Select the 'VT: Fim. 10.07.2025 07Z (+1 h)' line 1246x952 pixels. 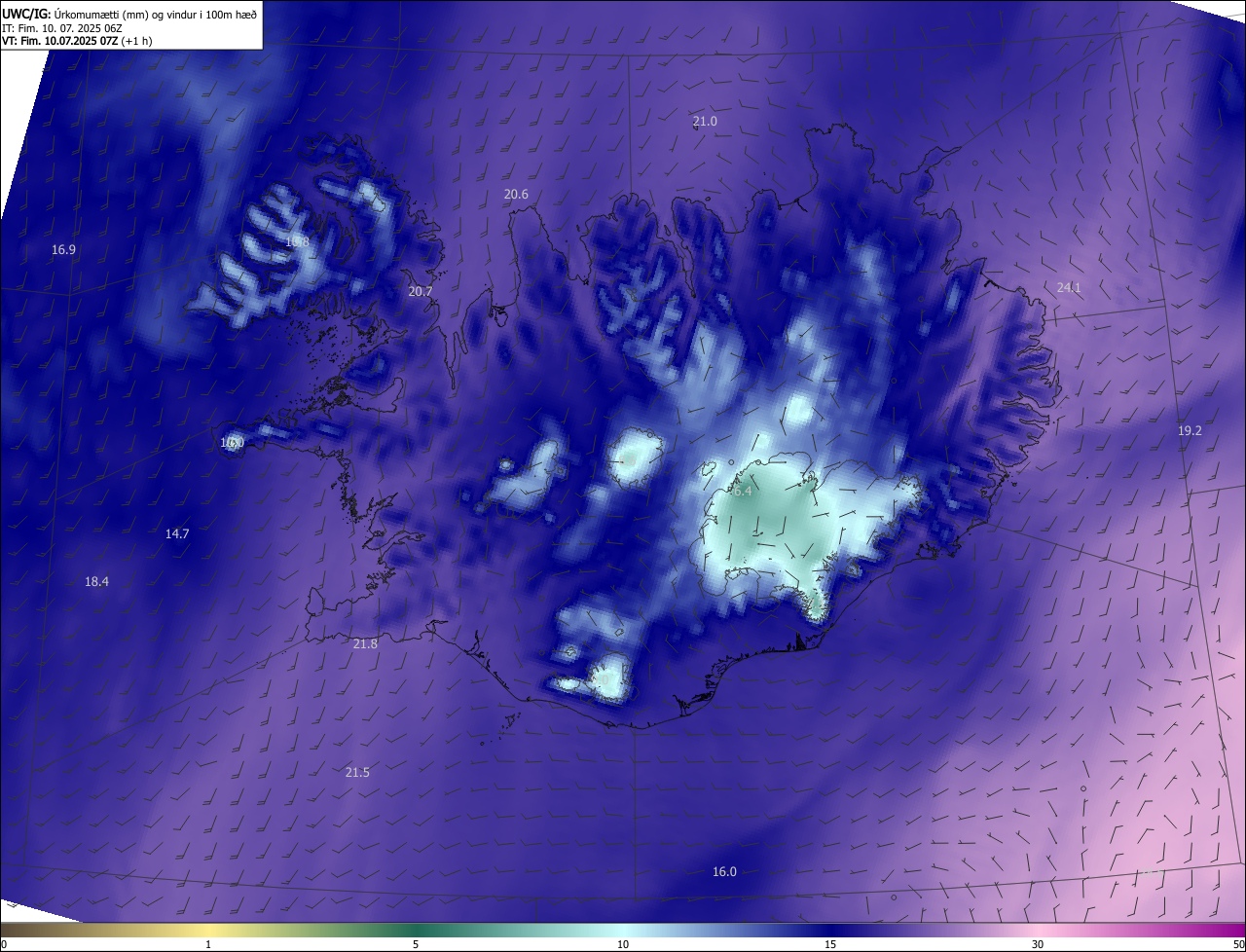pos(78,41)
